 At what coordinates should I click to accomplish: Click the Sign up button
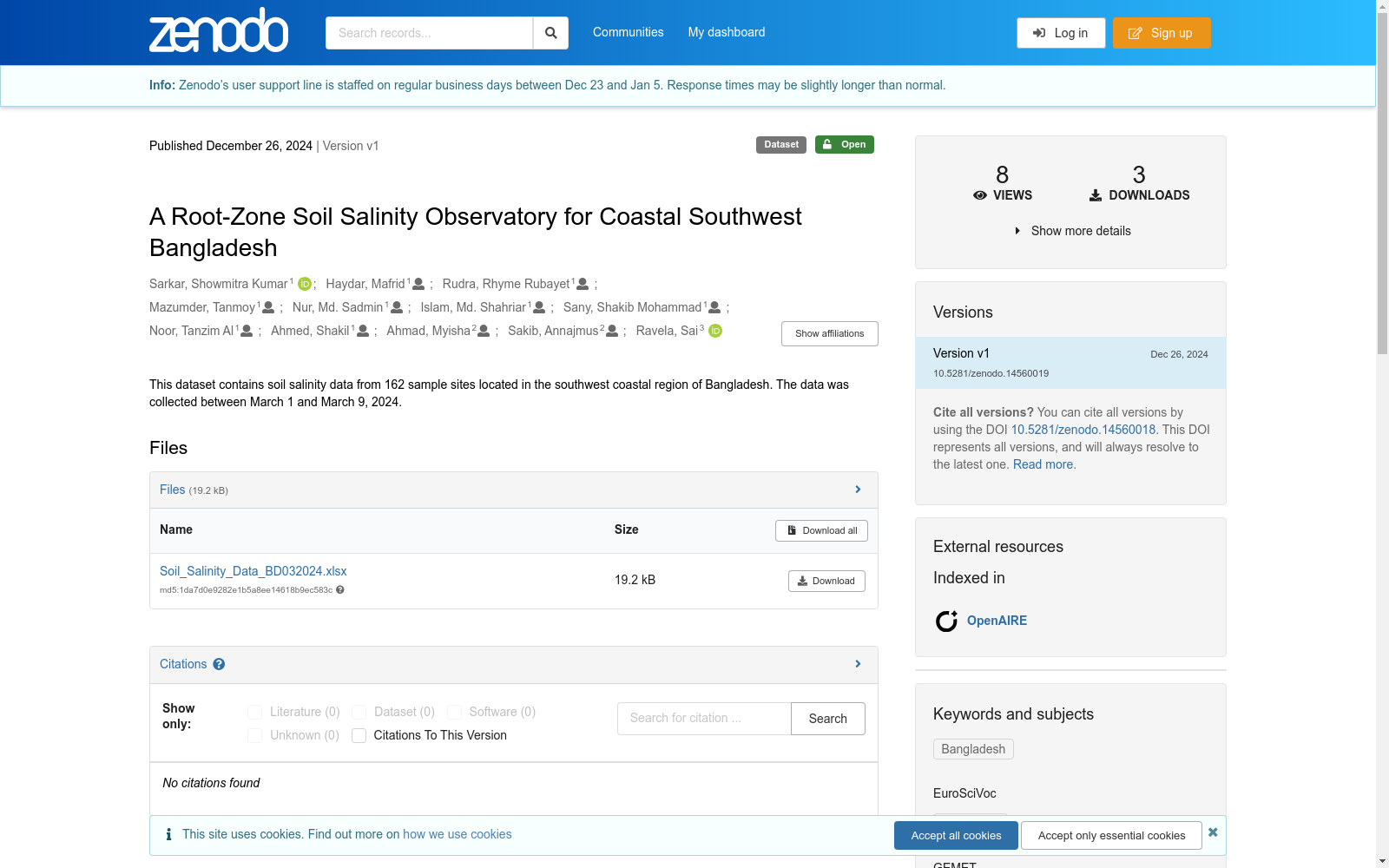1162,33
